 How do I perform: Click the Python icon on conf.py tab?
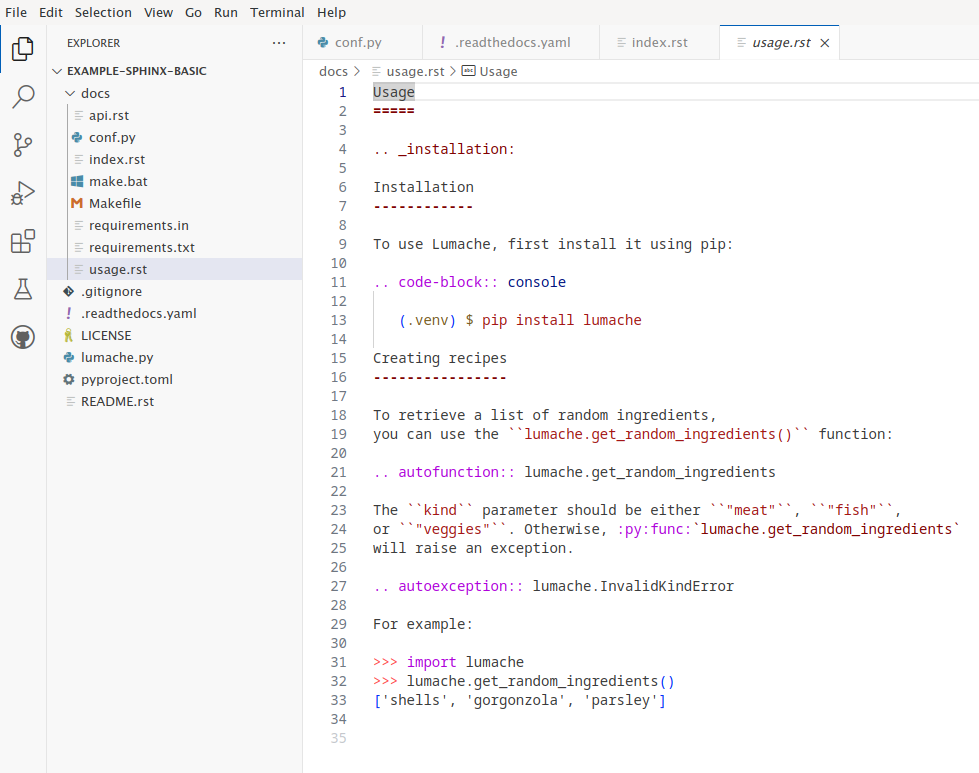pos(323,42)
